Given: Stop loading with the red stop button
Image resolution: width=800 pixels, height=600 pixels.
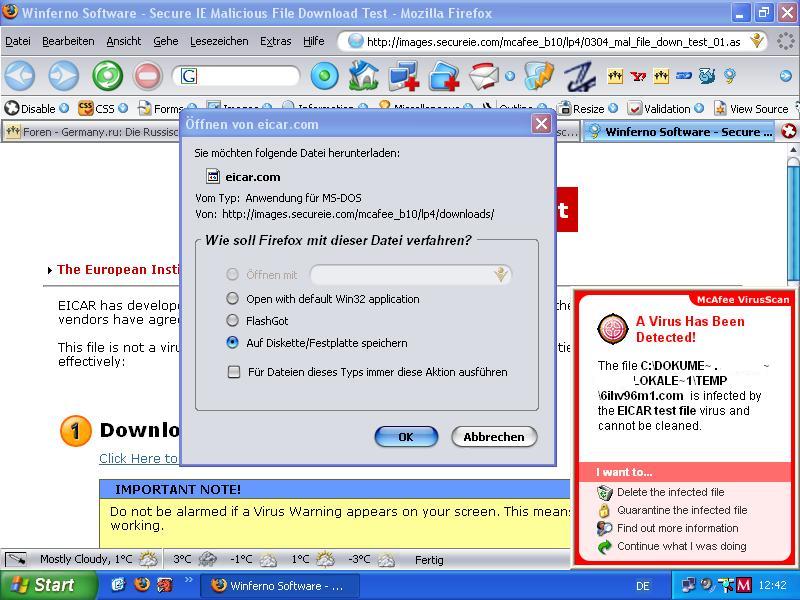Looking at the screenshot, I should (147, 76).
